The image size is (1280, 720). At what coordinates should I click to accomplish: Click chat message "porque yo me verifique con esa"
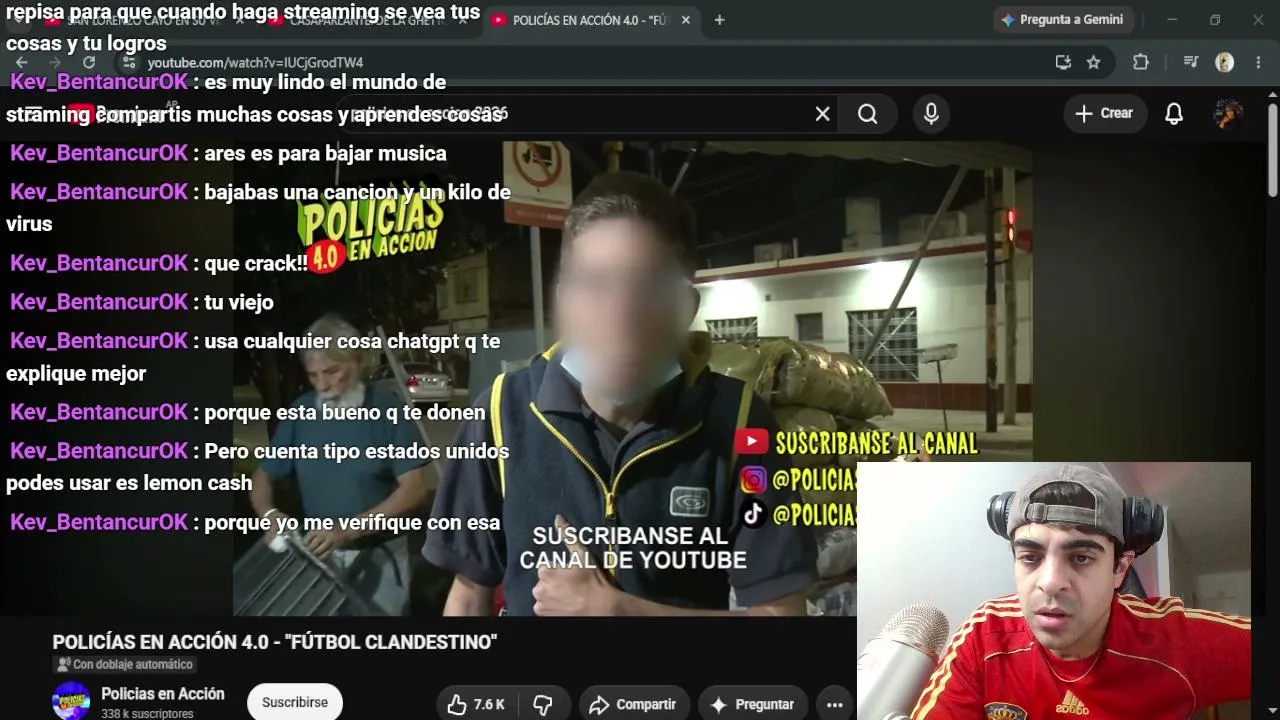[x=352, y=522]
